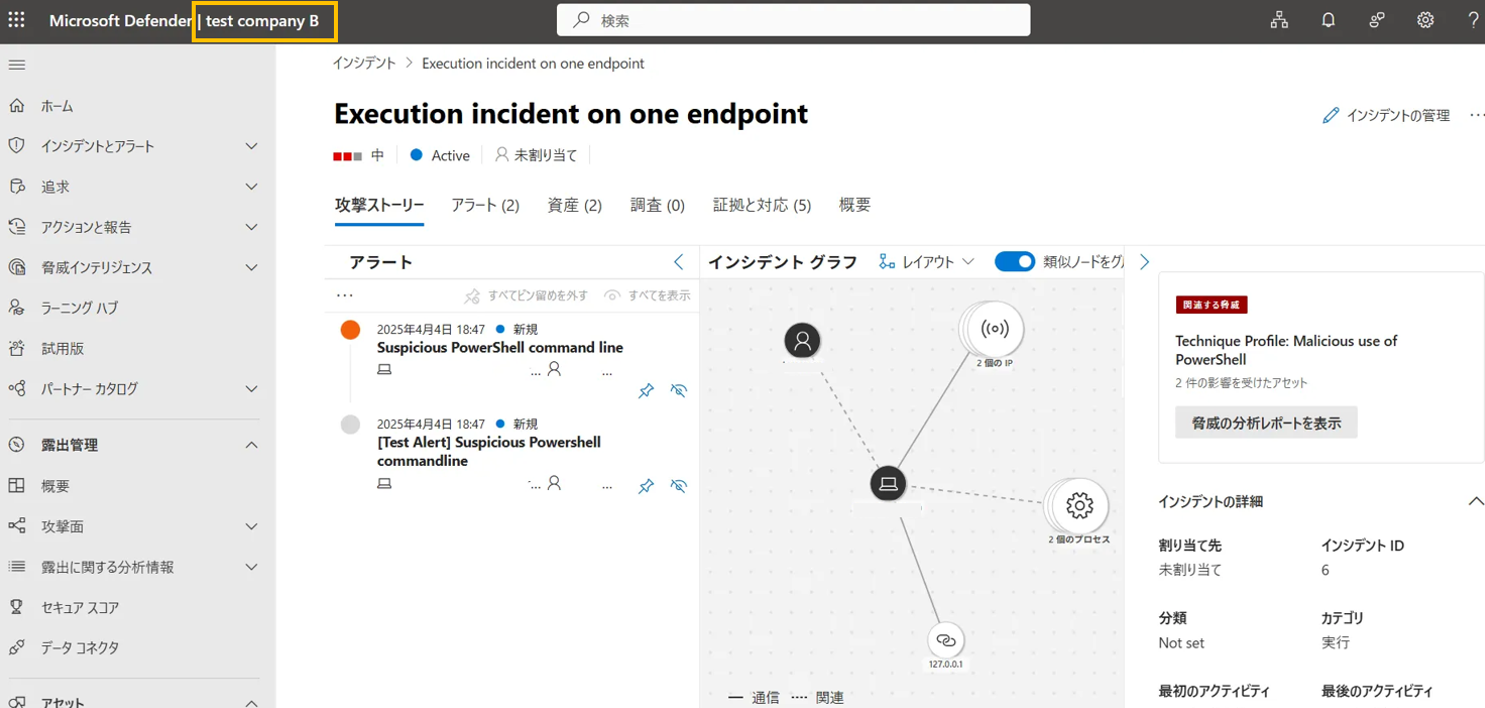Go to インシデント breadcrumb link
The image size is (1485, 708).
[x=364, y=63]
